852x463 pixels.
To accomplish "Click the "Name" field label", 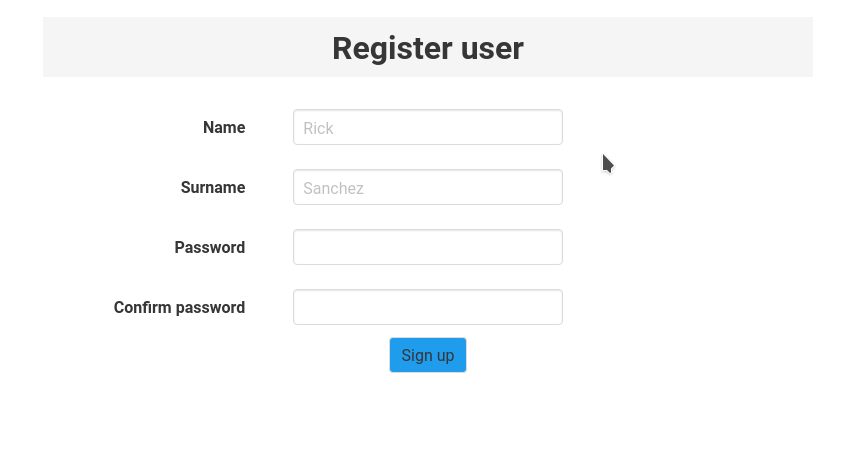I will click(x=224, y=127).
